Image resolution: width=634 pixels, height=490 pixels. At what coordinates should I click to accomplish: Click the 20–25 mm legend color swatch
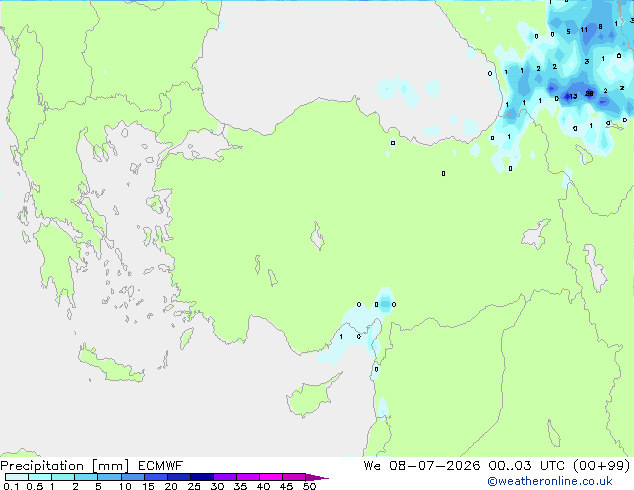(178, 477)
